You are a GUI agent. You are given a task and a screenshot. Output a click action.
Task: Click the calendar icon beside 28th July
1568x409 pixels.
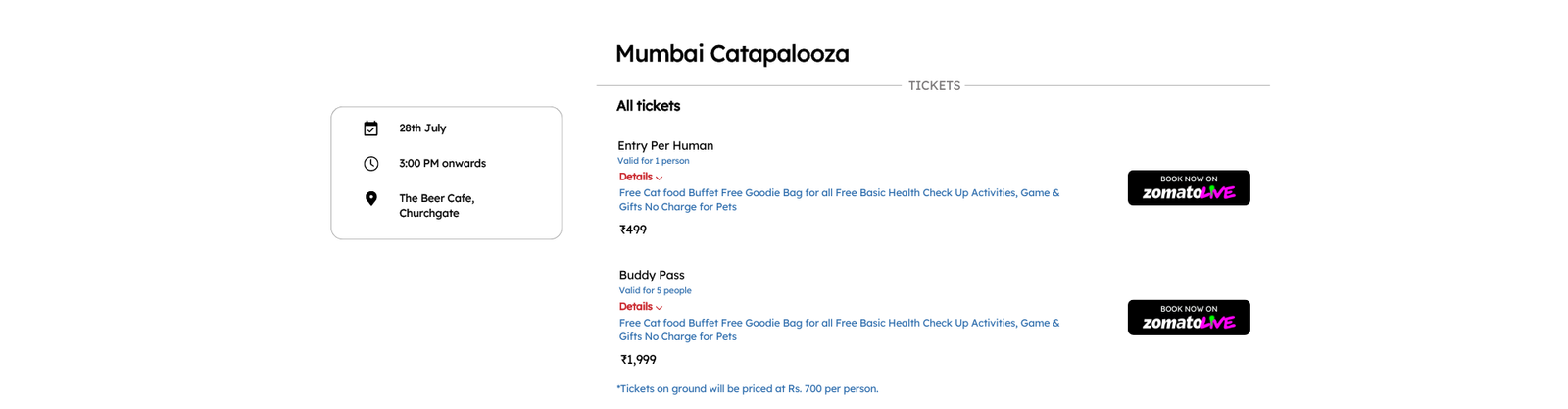point(370,128)
